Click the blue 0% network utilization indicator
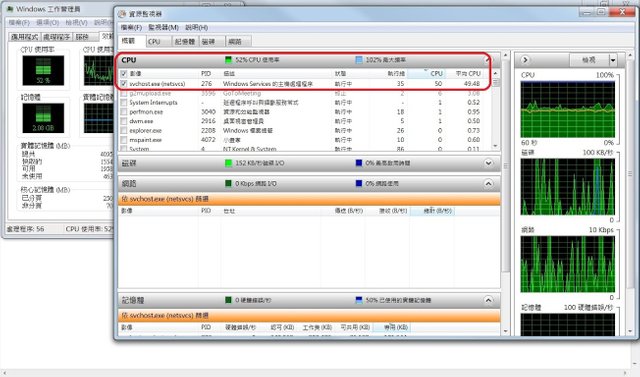The image size is (640, 377). click(x=359, y=184)
